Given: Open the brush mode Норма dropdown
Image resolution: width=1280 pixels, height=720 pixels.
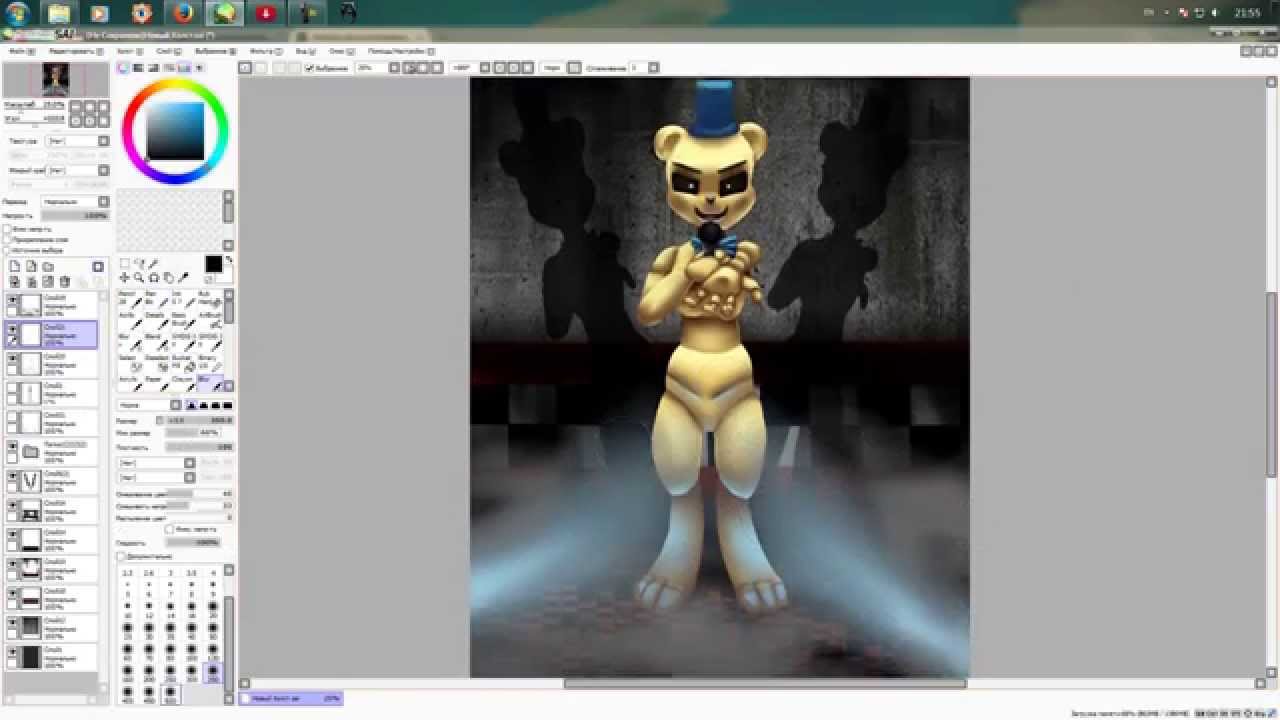Looking at the screenshot, I should click(149, 405).
